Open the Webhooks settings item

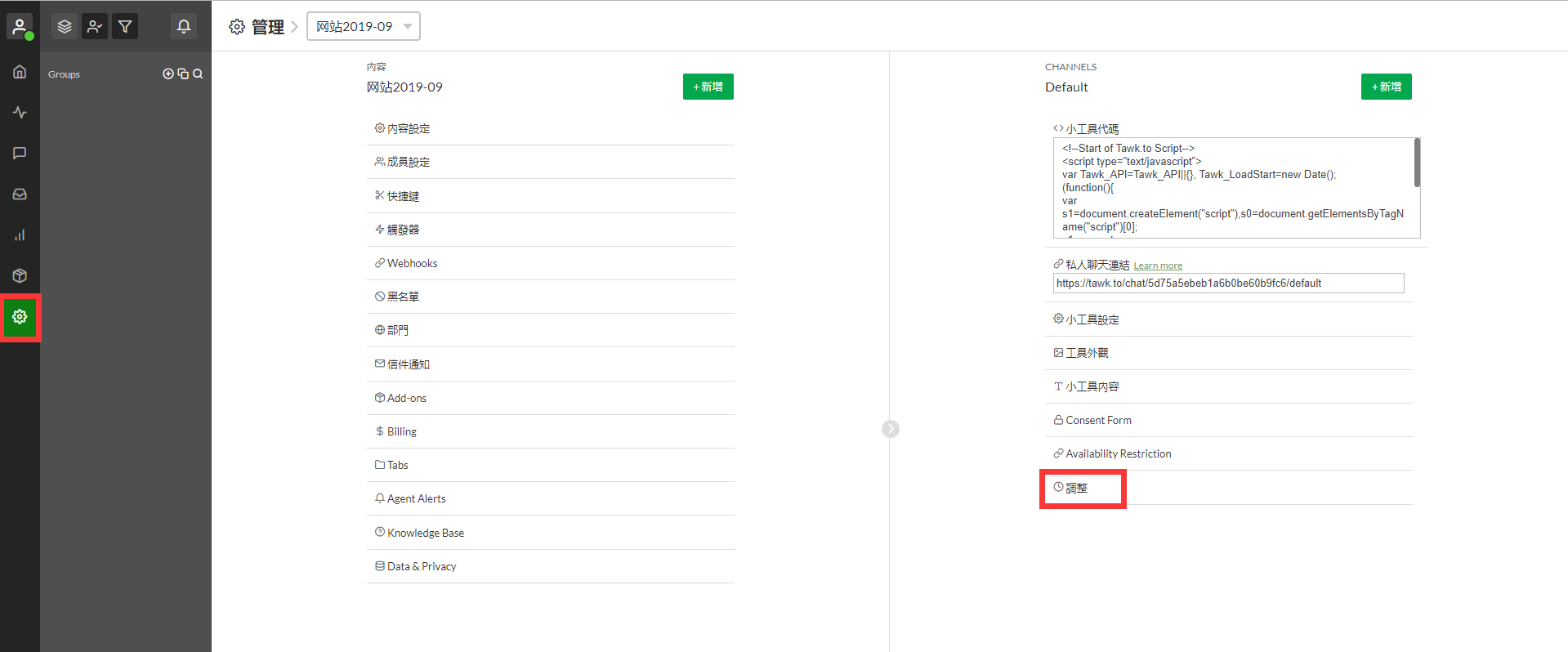coord(412,263)
